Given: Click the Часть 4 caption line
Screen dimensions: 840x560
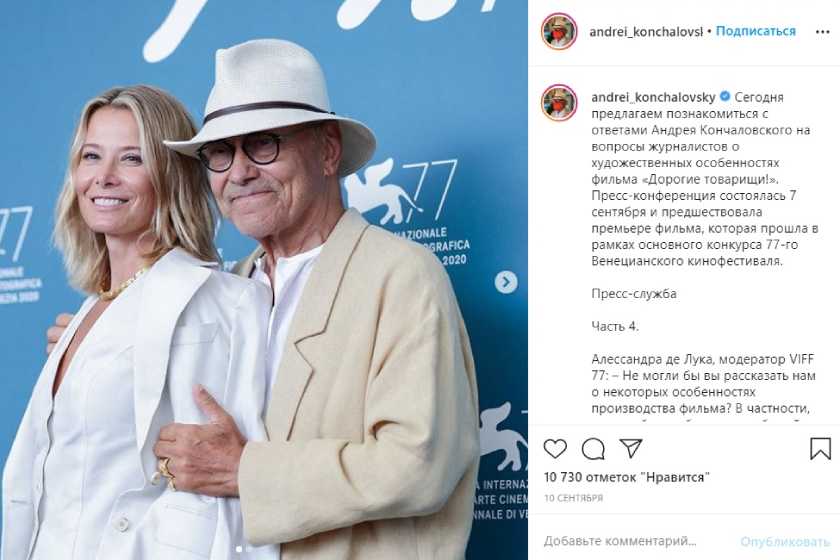Looking at the screenshot, I should pyautogui.click(x=615, y=326).
